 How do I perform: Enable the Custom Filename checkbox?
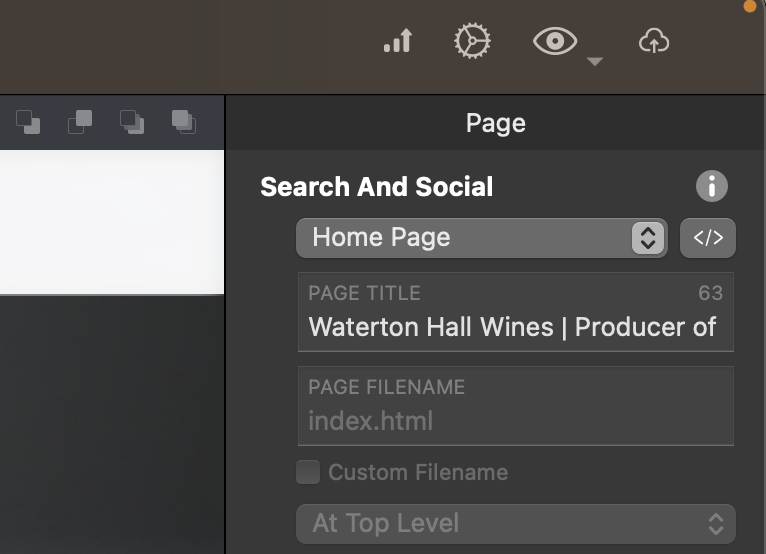pyautogui.click(x=308, y=472)
